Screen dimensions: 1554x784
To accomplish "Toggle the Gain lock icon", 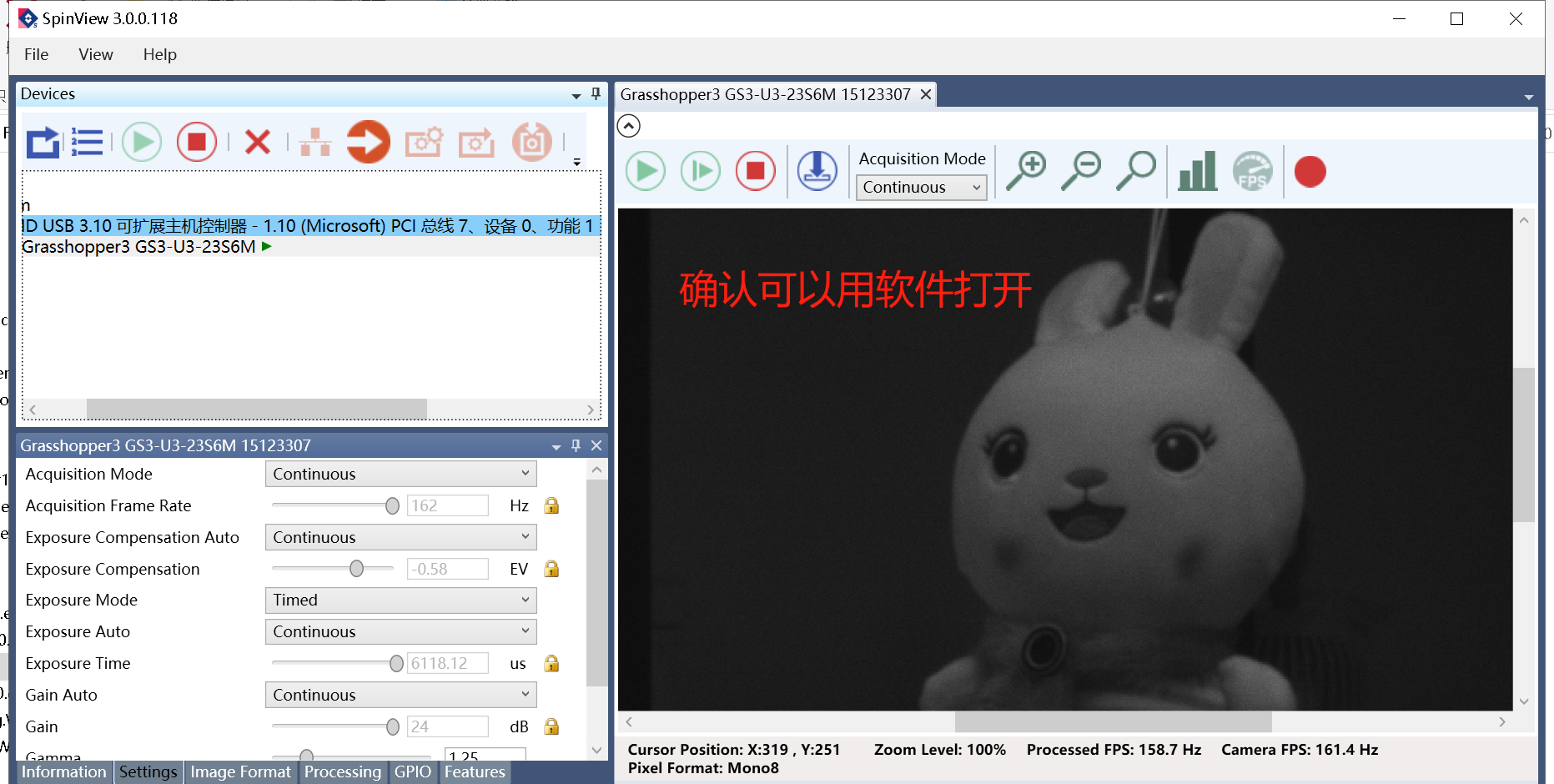I will [551, 726].
